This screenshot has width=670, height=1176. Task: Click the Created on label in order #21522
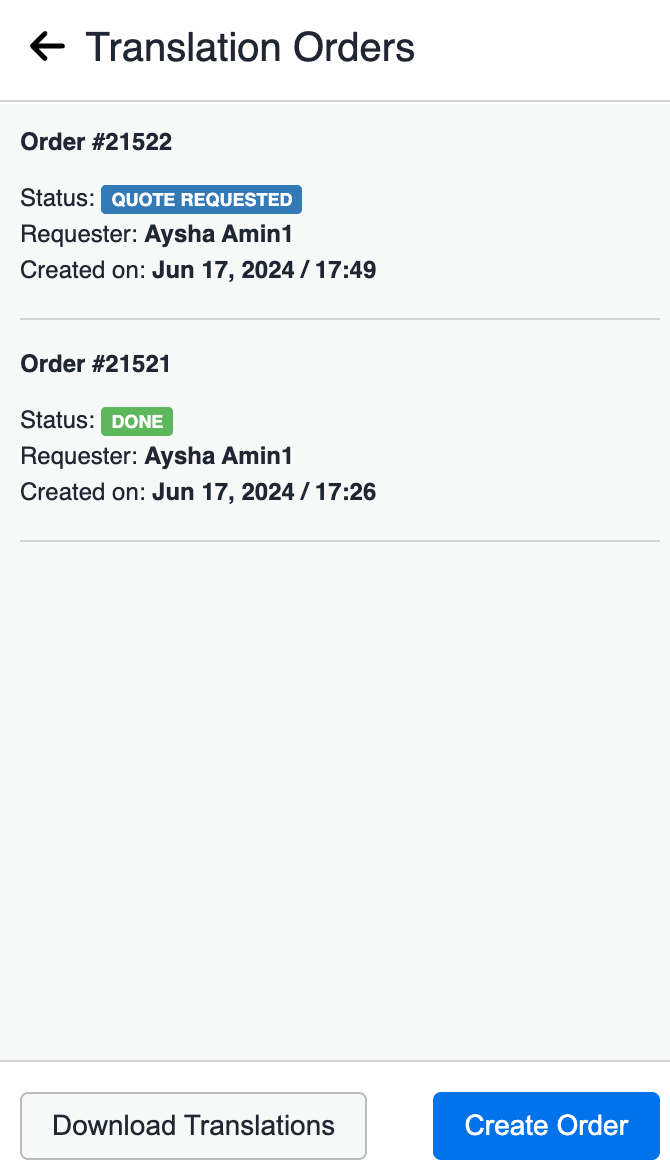[83, 270]
